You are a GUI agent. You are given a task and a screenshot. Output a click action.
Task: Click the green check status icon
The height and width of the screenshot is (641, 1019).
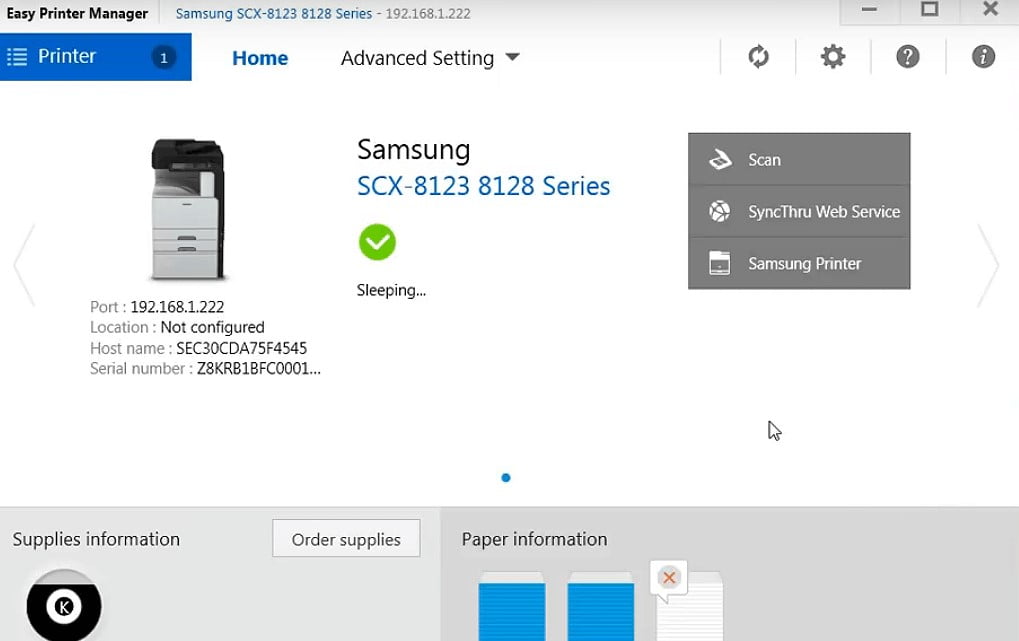pos(377,242)
